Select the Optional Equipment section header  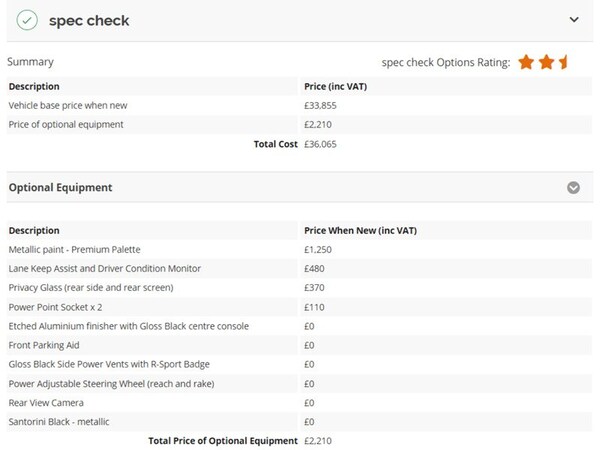coord(60,187)
